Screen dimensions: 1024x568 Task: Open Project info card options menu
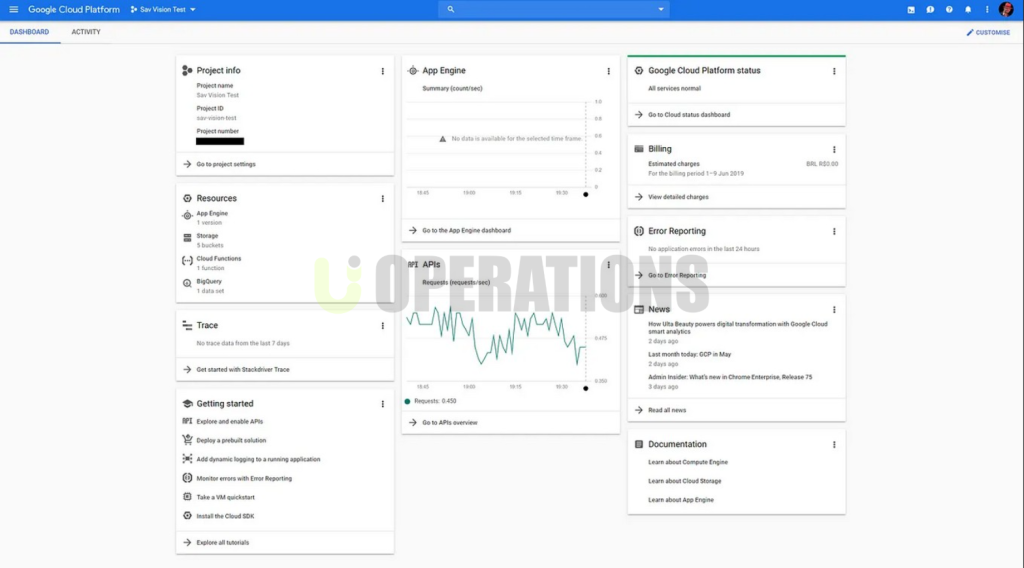click(383, 71)
